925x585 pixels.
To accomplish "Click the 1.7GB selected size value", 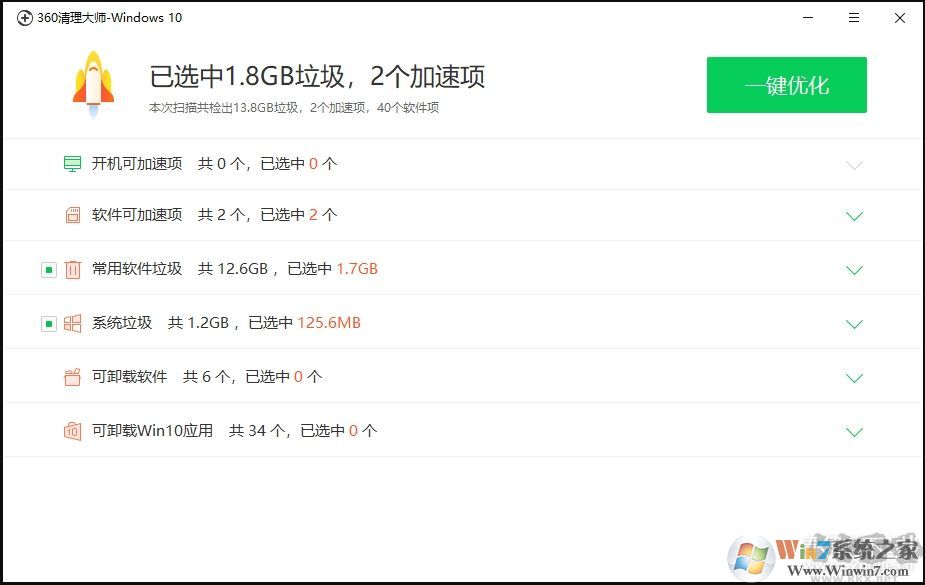I will (x=357, y=269).
